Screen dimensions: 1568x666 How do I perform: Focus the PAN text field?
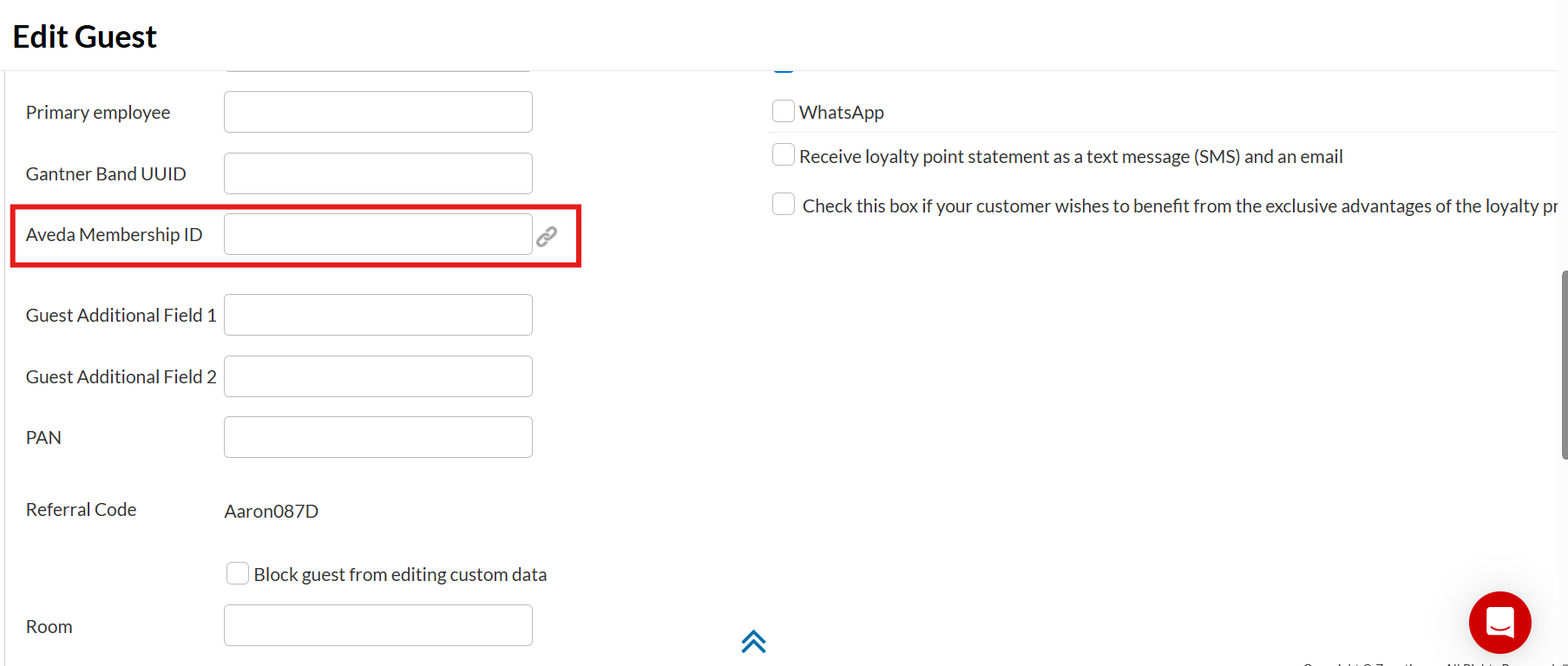point(377,437)
